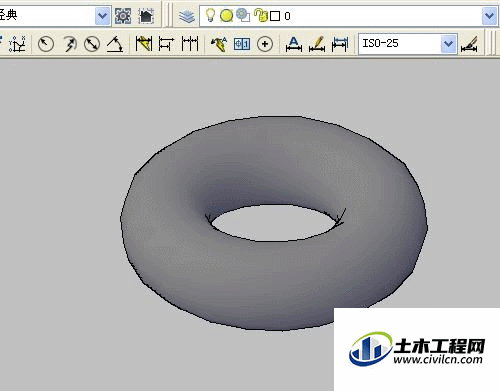This screenshot has height=391, width=500.
Task: Select the Angular dimension tool
Action: tap(115, 44)
